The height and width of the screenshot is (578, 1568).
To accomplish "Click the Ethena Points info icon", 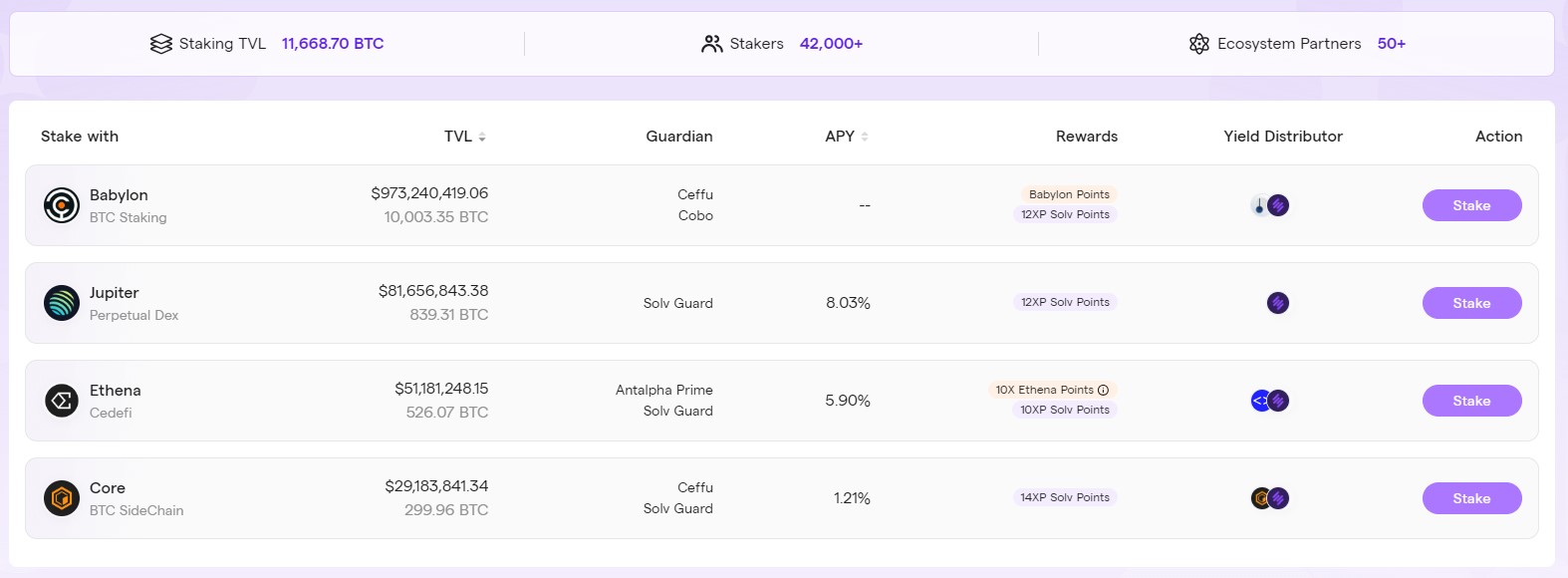I will coord(1104,390).
